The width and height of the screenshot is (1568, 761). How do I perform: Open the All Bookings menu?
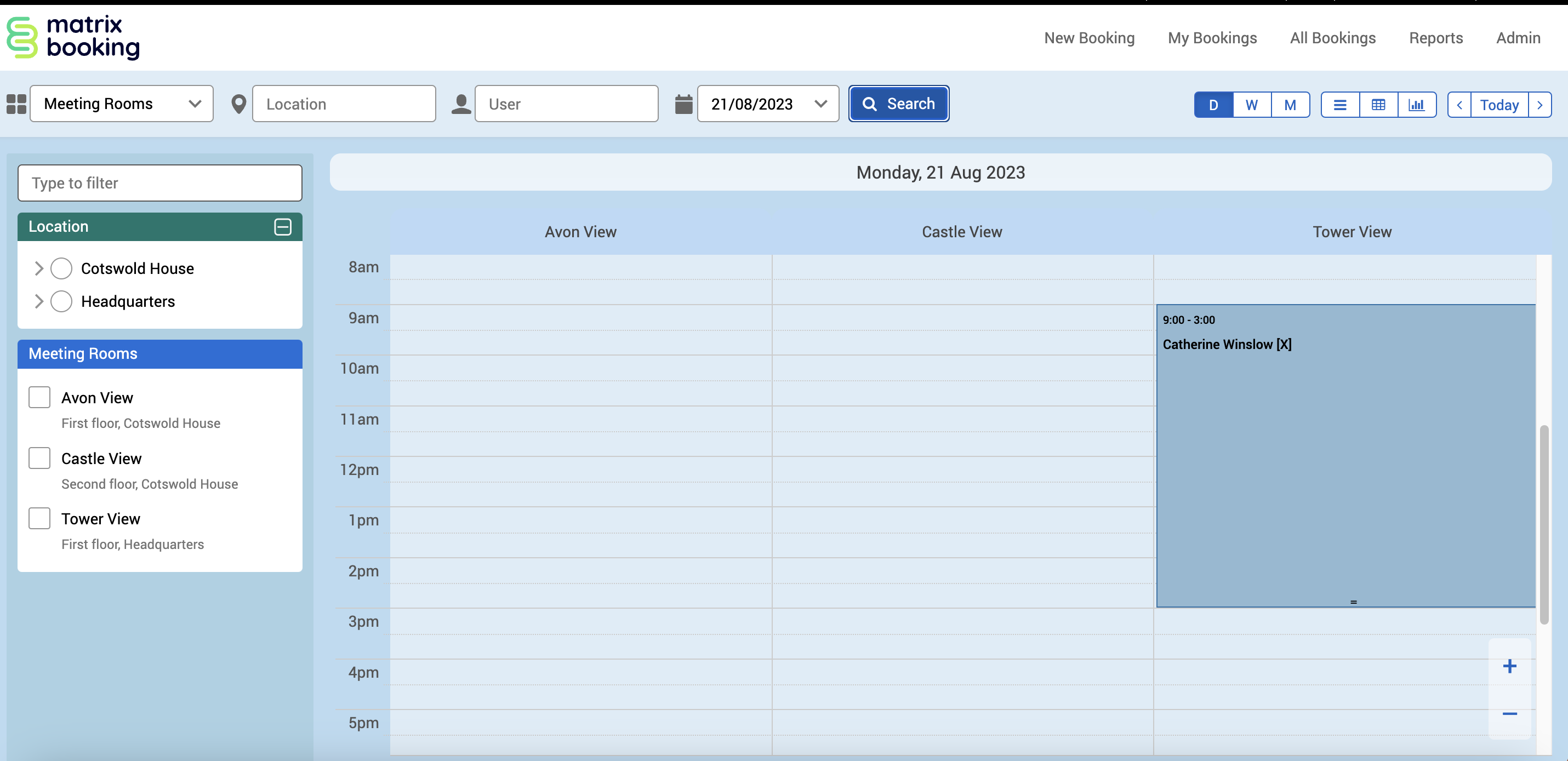point(1332,38)
